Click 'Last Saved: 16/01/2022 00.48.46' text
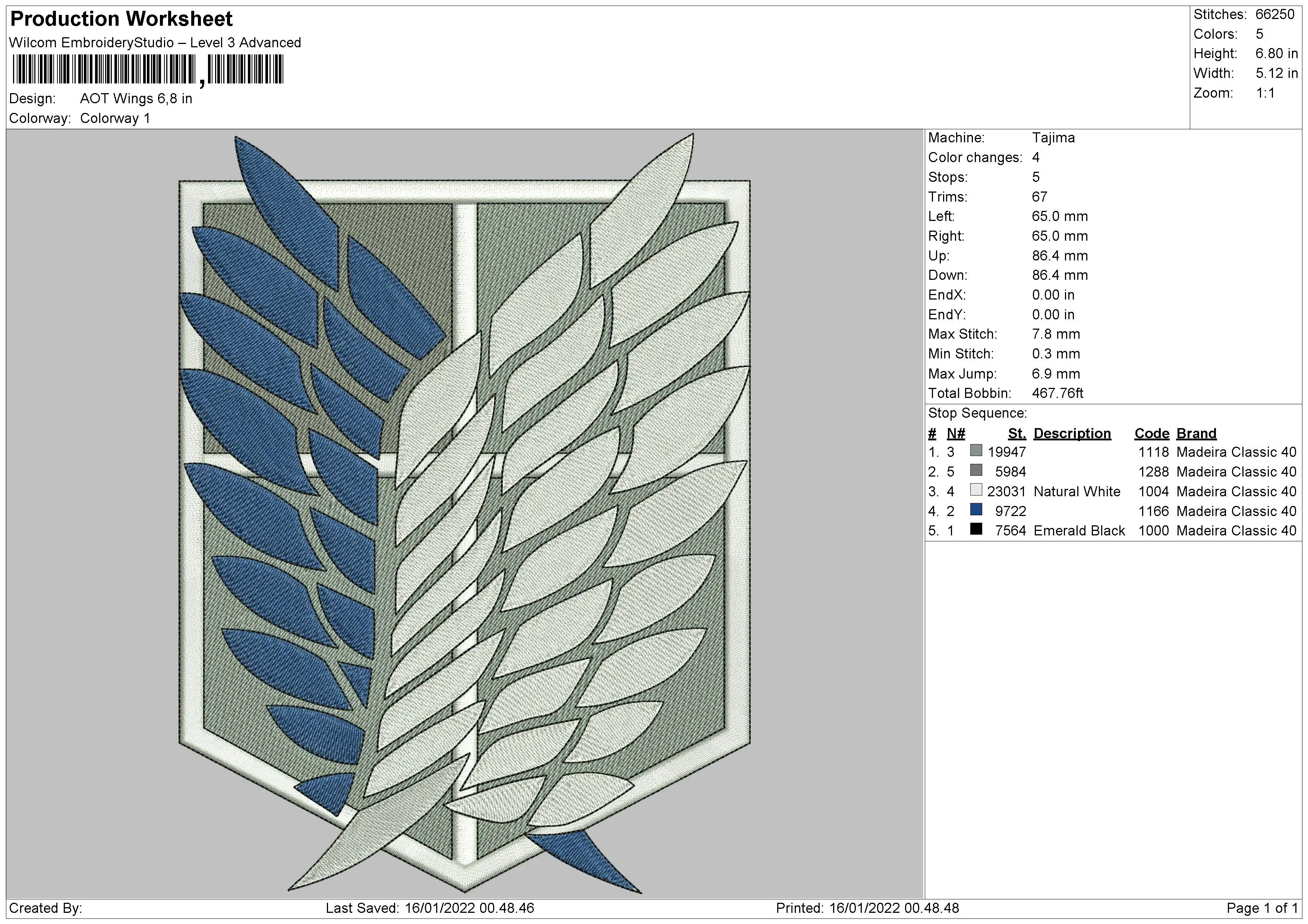The width and height of the screenshot is (1308, 924). pos(430,908)
